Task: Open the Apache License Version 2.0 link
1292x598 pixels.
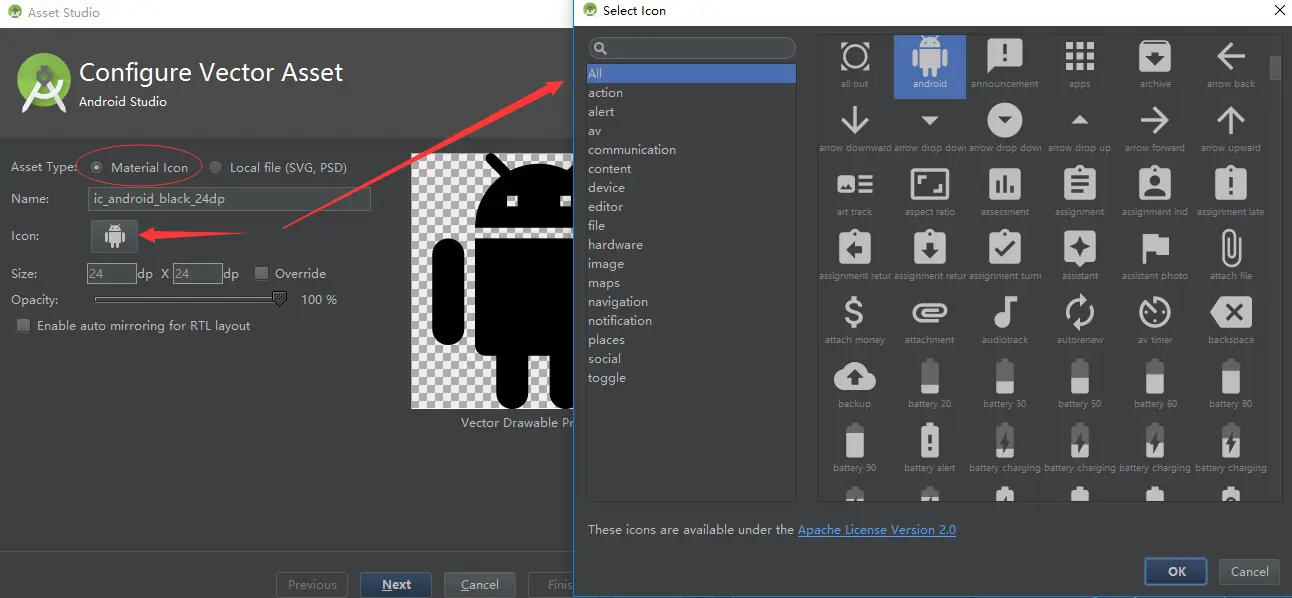Action: pyautogui.click(x=877, y=530)
